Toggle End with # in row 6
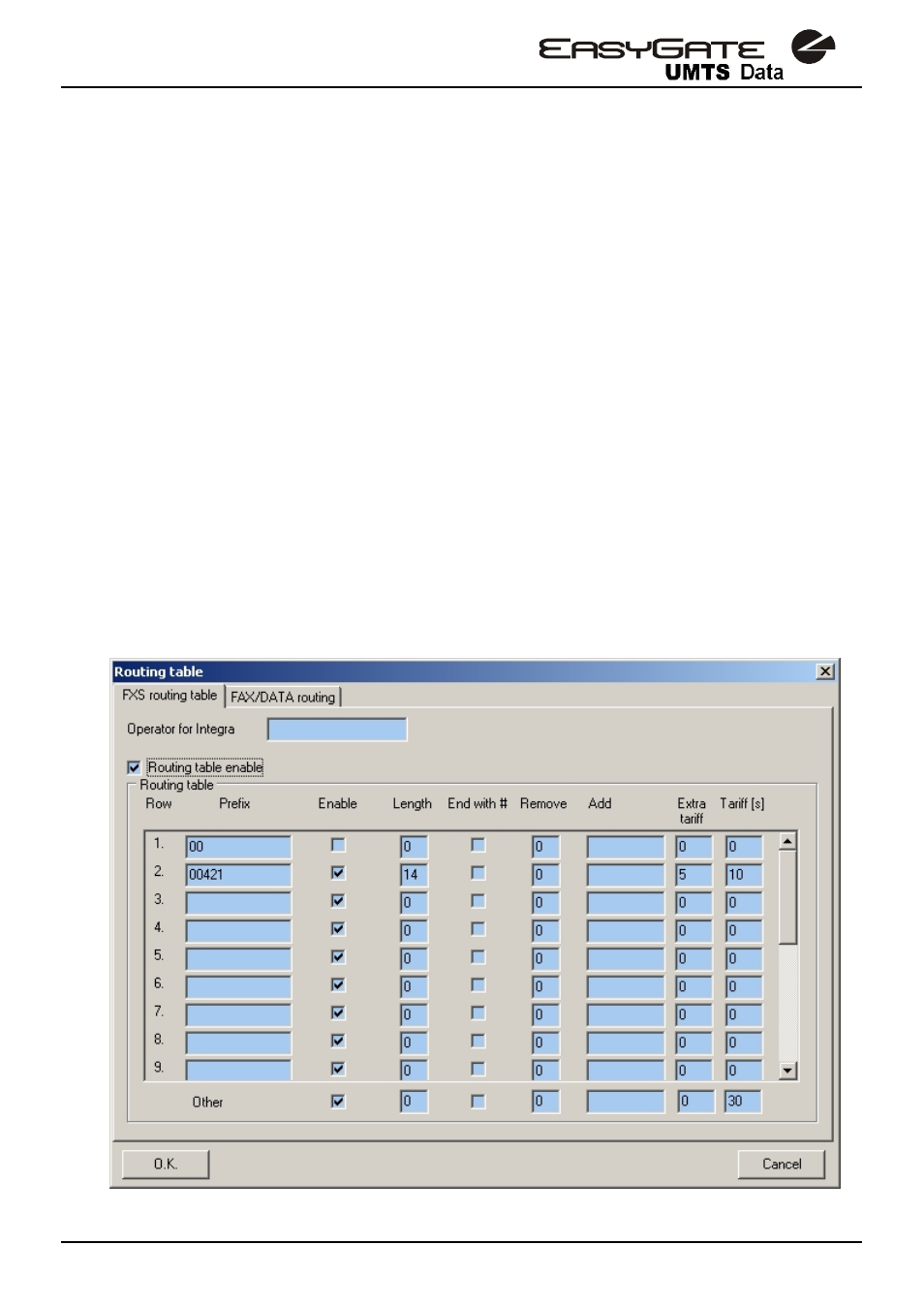Viewport: 924px width, 1307px height. [477, 985]
